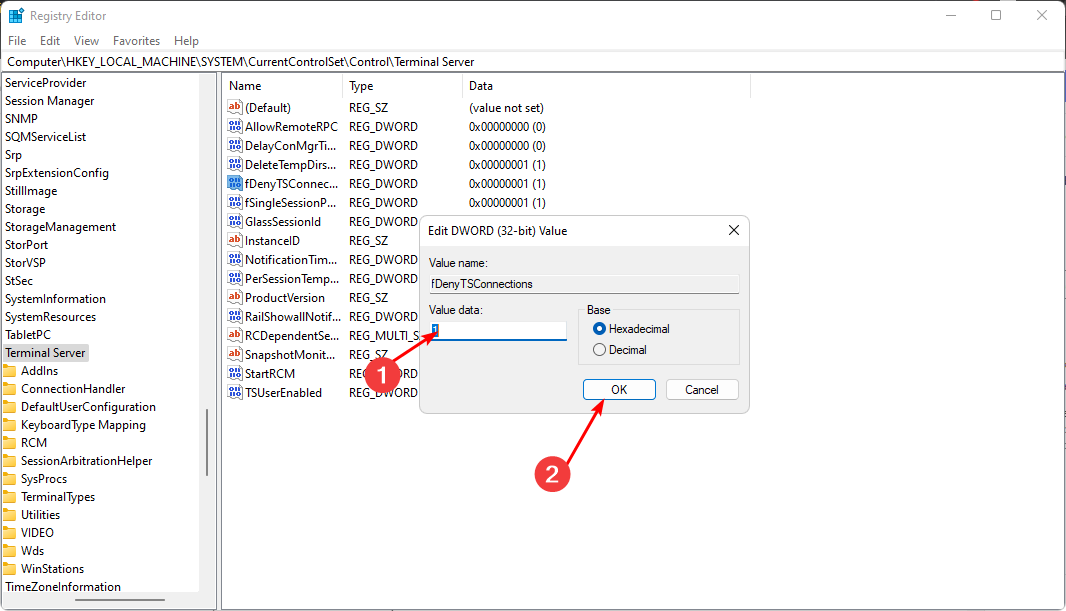Screen dimensions: 1066x611
Task: Click the RCM folder icon
Action: tap(9, 442)
